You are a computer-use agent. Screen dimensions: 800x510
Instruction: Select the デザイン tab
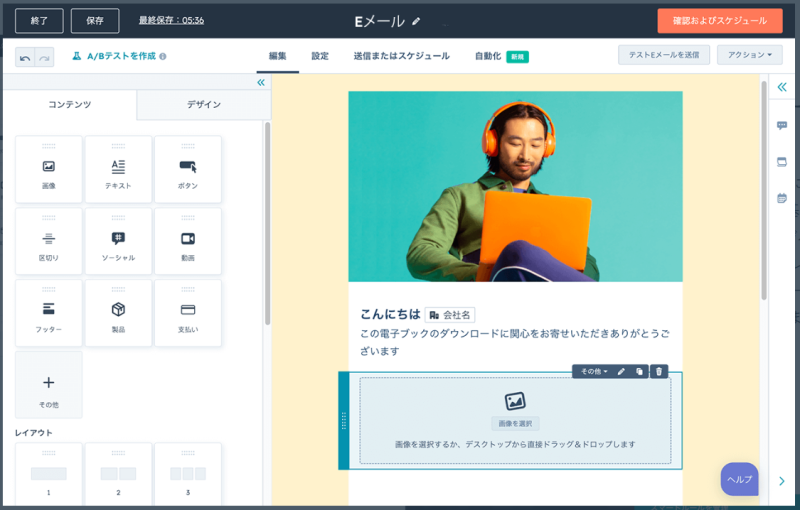[204, 105]
